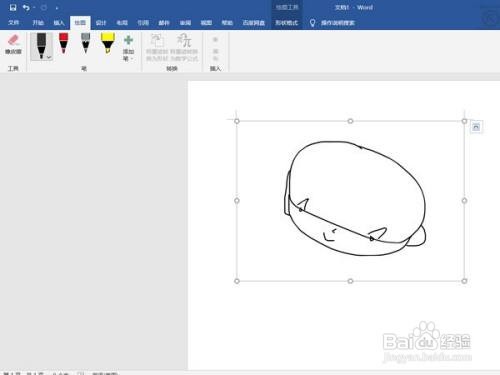Select the yellow highlighter

pos(108,43)
